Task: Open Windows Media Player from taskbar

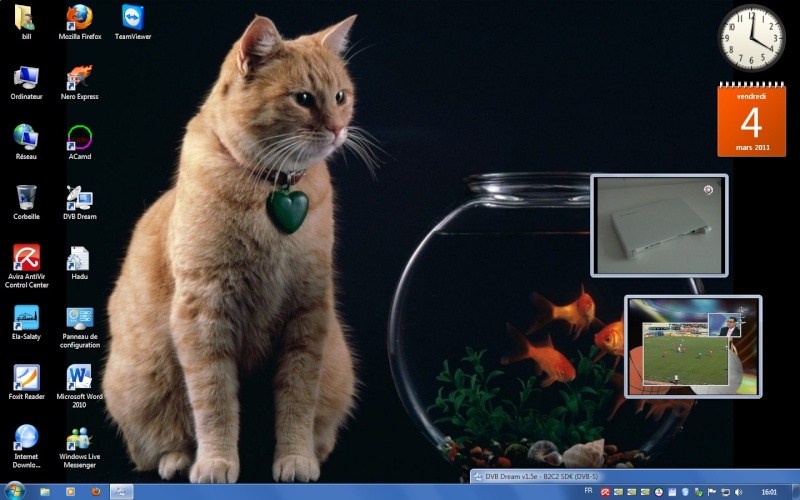Action: point(70,492)
